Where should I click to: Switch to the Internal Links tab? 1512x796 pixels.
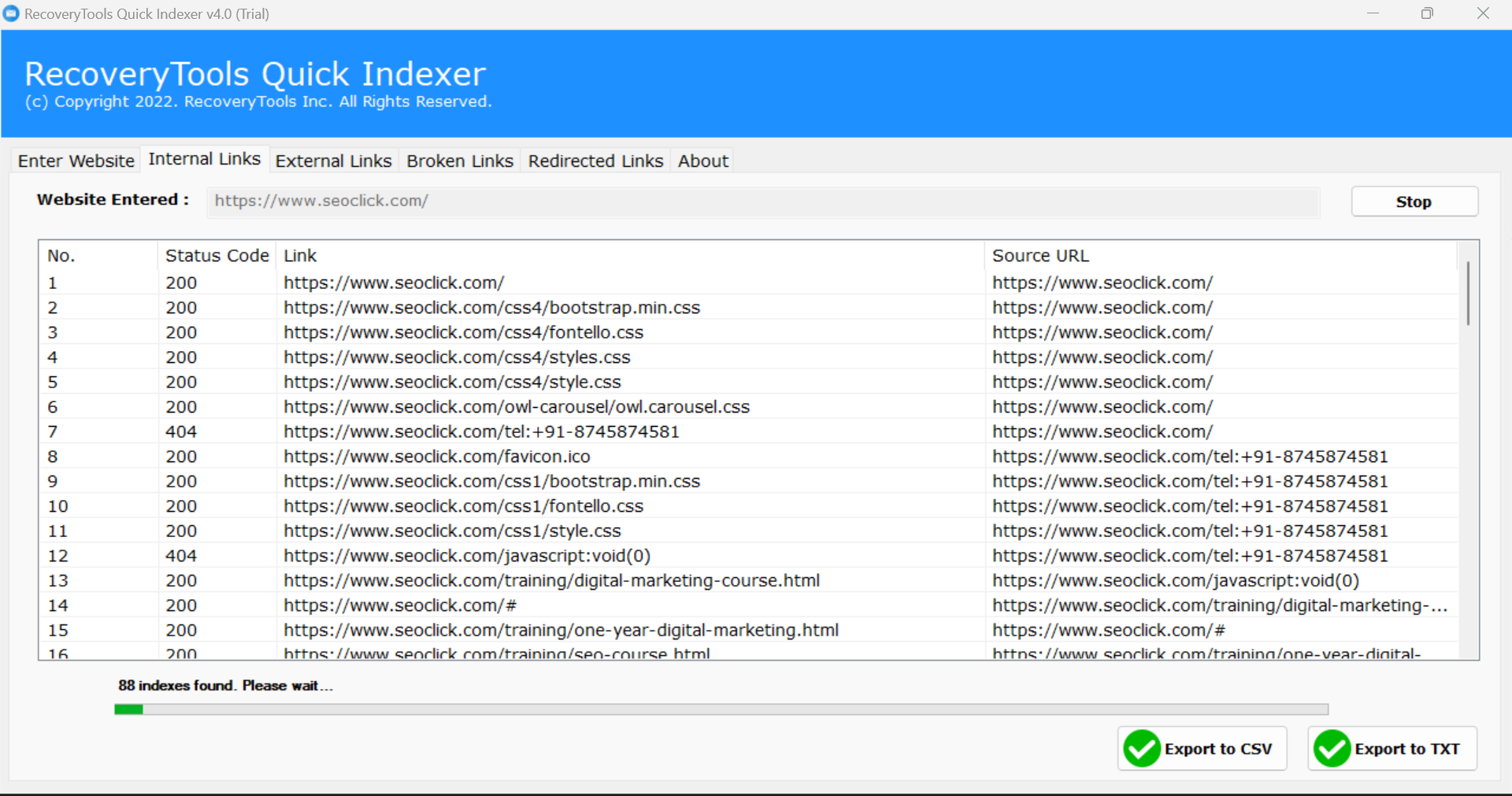(205, 159)
